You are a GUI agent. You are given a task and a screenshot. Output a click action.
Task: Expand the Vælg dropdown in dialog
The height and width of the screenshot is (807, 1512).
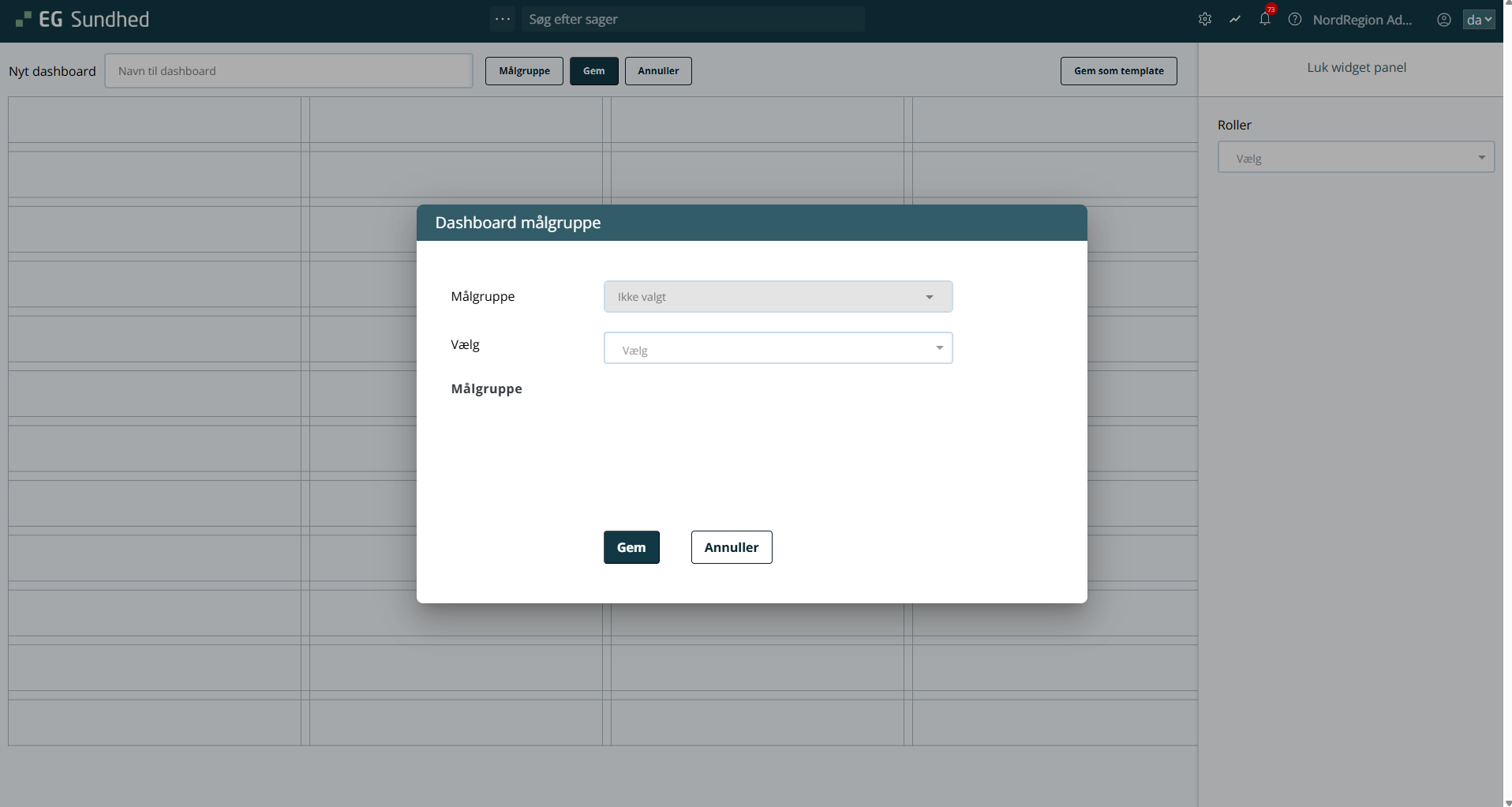click(x=777, y=348)
